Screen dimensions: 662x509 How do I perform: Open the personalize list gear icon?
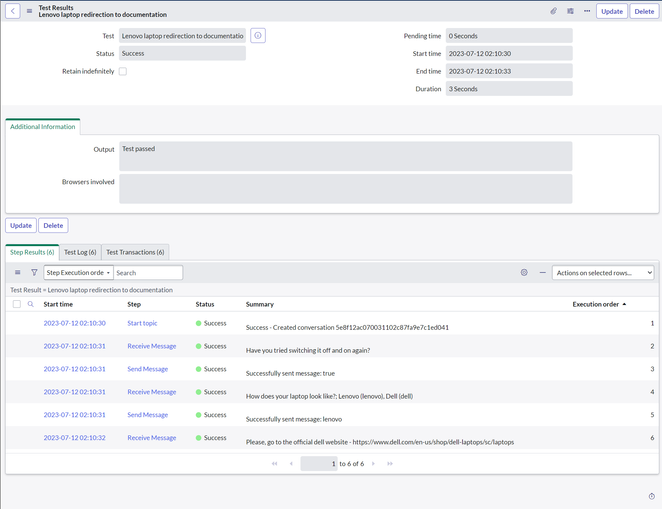pos(524,273)
